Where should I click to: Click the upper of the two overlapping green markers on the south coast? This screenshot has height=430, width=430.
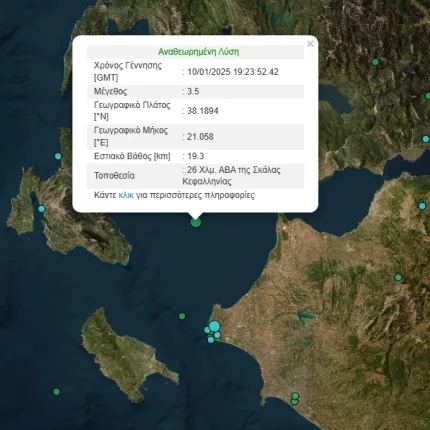(x=295, y=396)
